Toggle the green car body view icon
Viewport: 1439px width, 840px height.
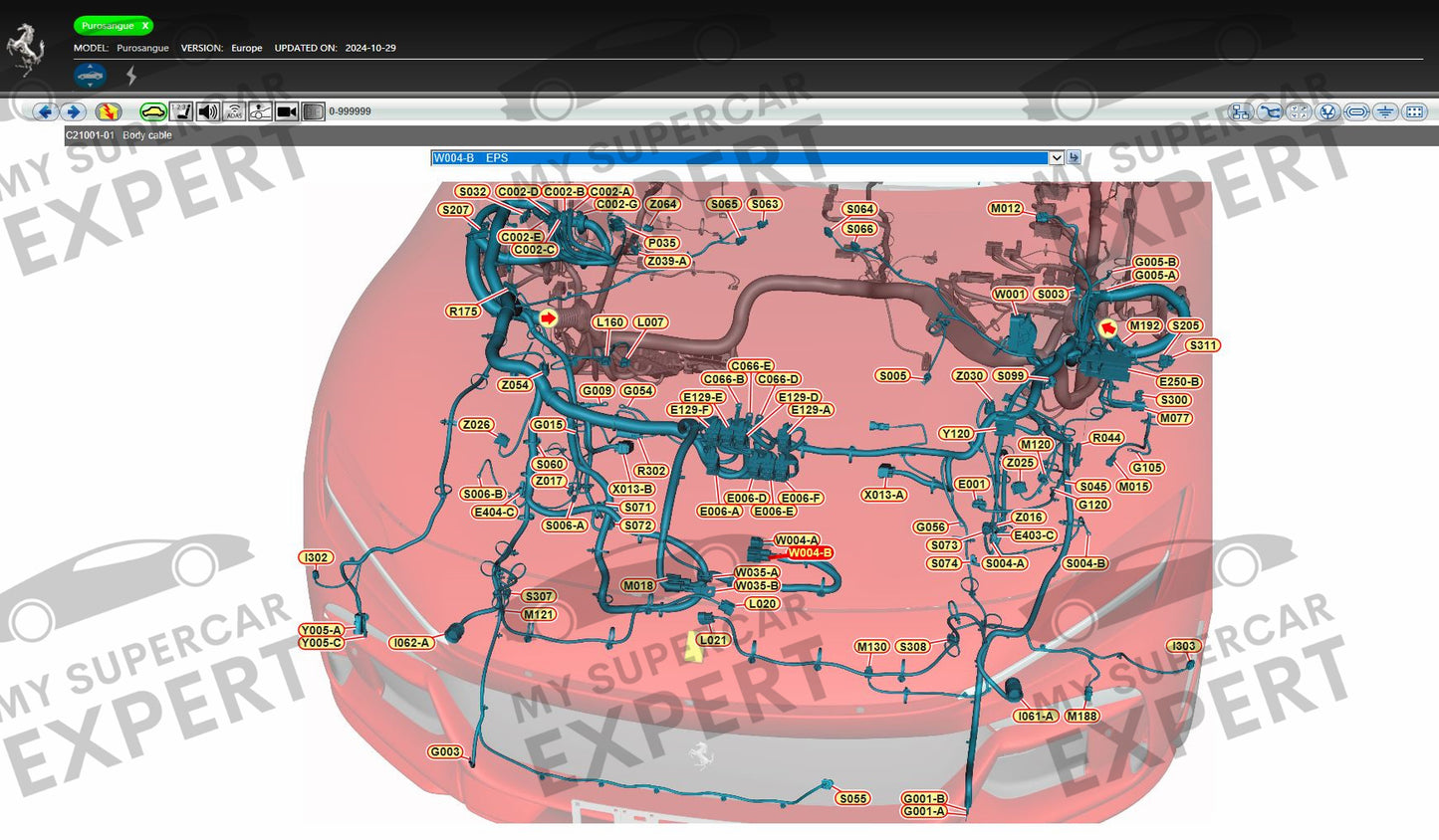[152, 111]
